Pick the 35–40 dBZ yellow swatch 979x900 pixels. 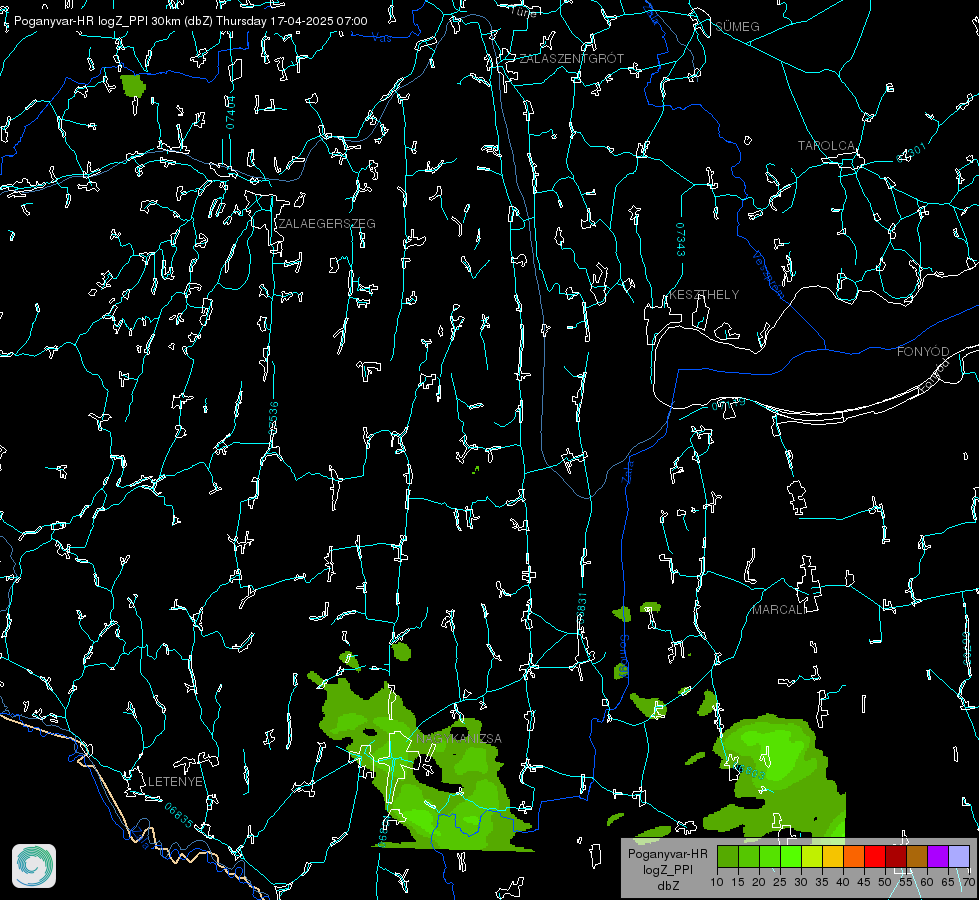[833, 856]
